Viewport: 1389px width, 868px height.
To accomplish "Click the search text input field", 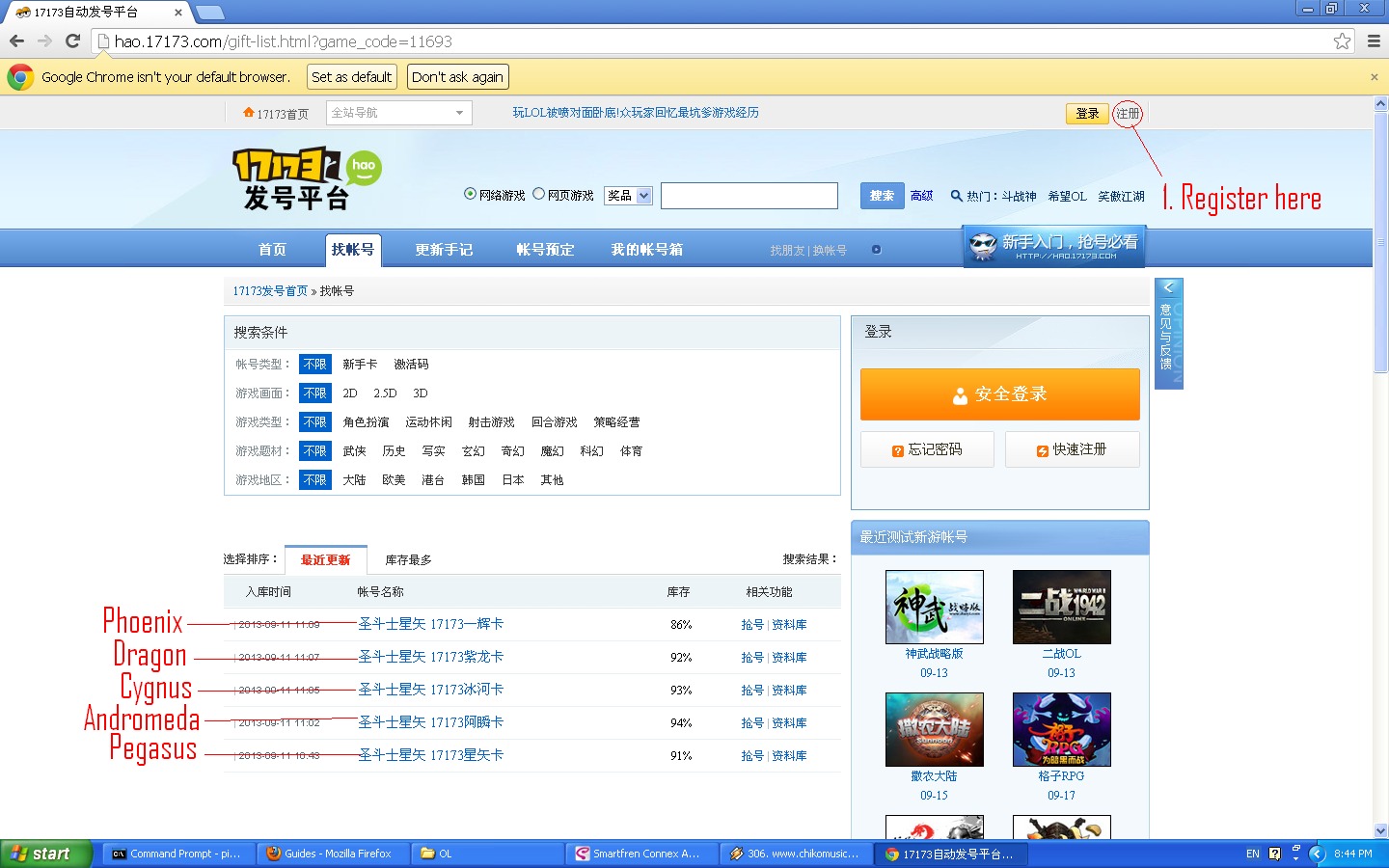I will pyautogui.click(x=749, y=196).
